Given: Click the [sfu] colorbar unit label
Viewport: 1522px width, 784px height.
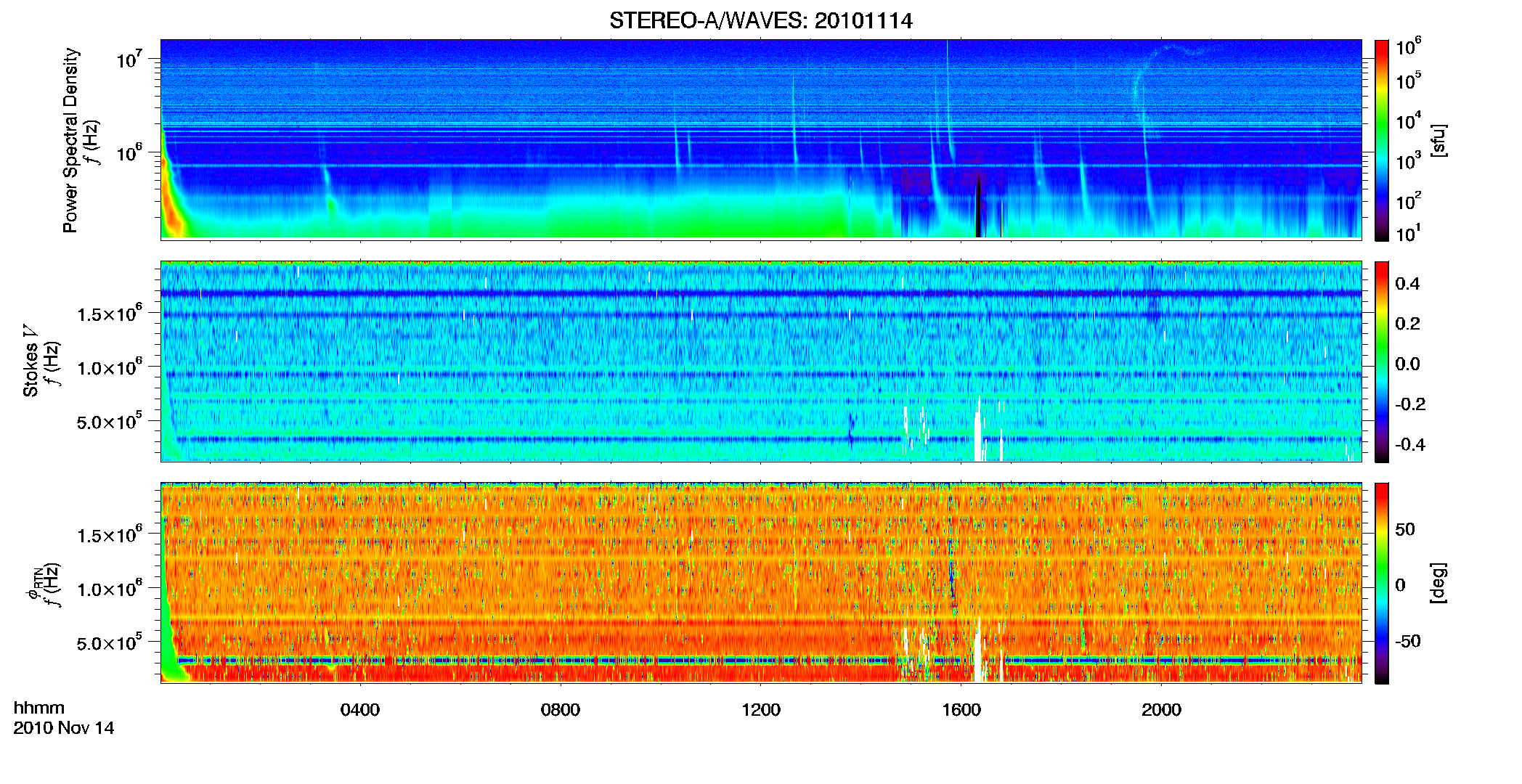Looking at the screenshot, I should pyautogui.click(x=1438, y=140).
